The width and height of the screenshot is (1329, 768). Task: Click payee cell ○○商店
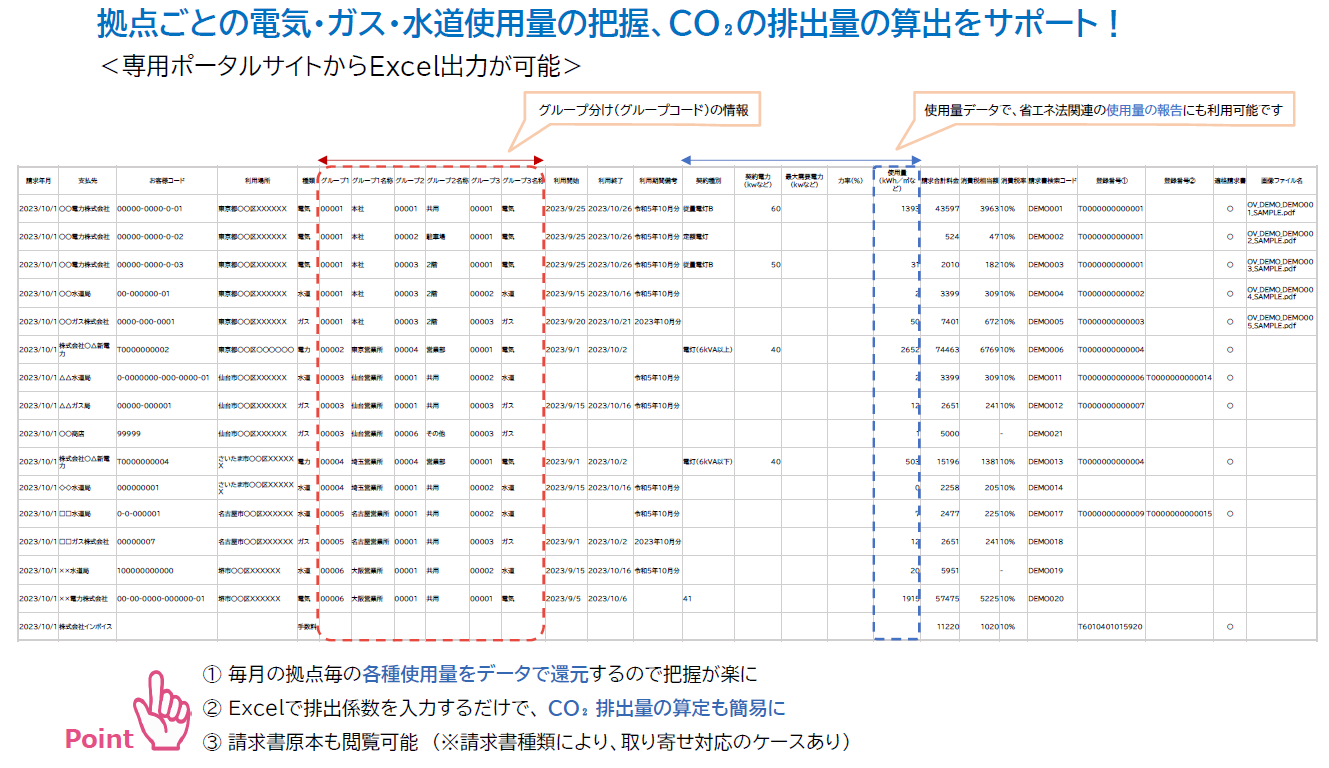coord(73,434)
